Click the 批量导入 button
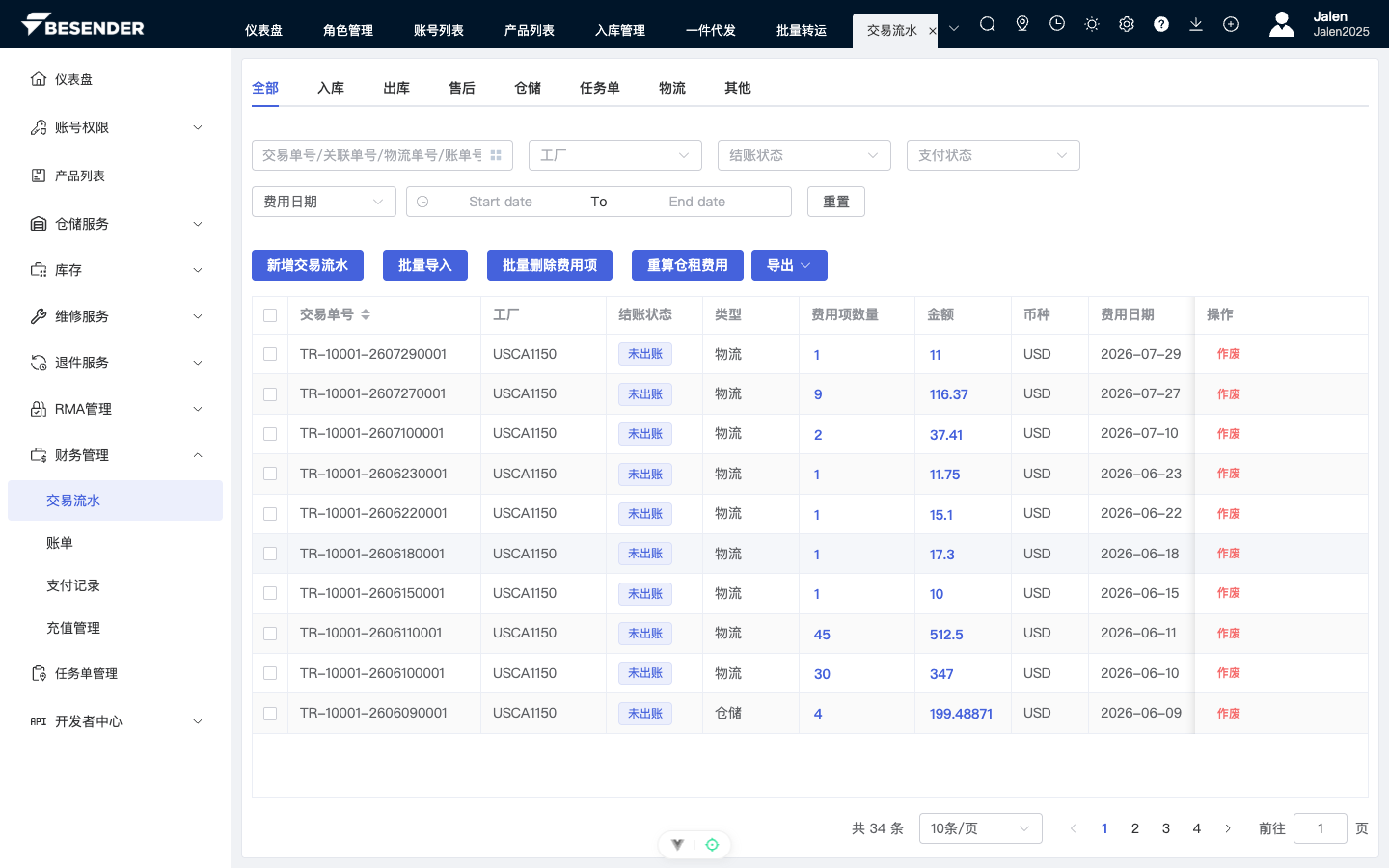This screenshot has height=868, width=1389. (425, 265)
